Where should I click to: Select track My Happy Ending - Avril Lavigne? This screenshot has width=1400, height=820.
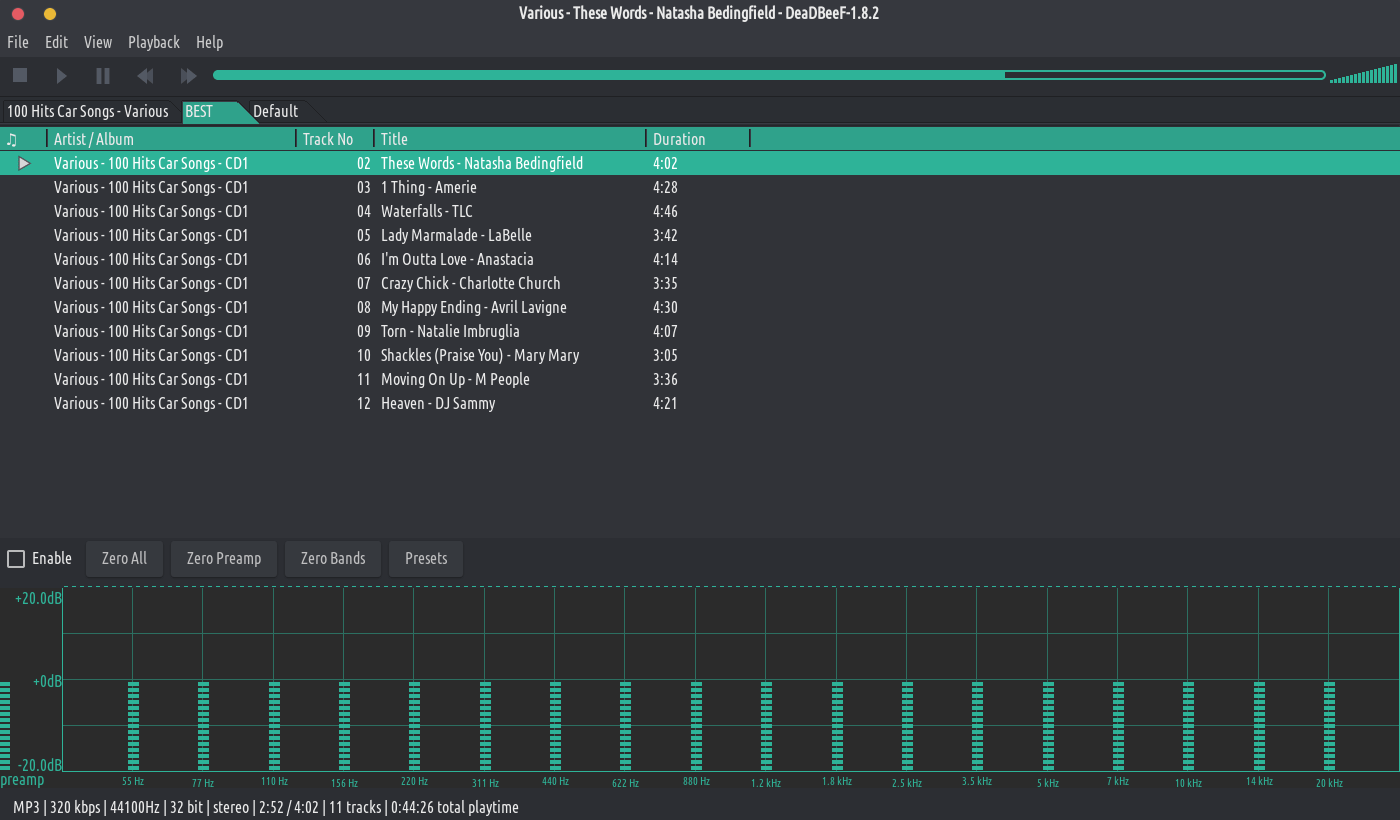point(700,307)
